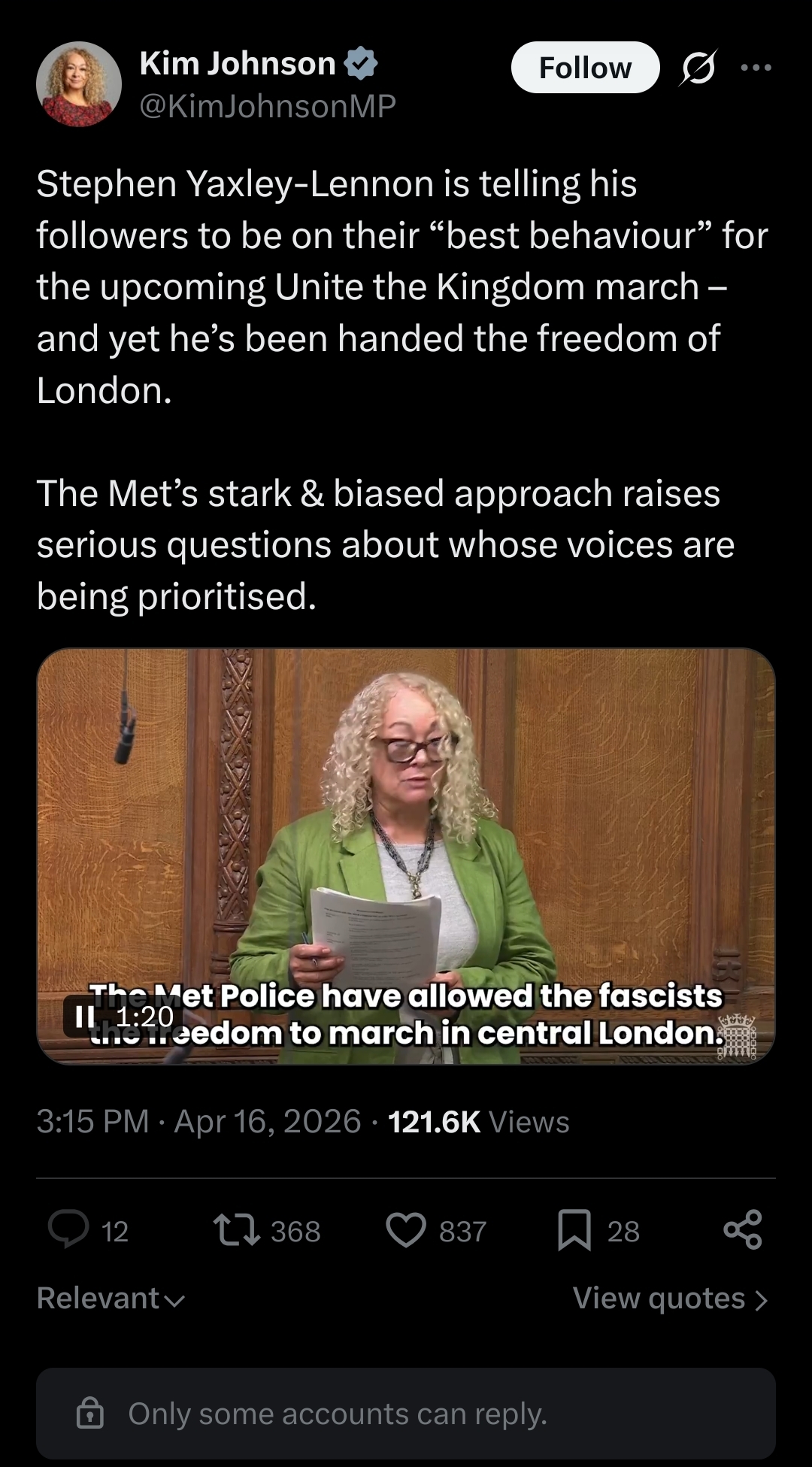Tap the blue verified badge
Viewport: 812px width, 1467px height.
click(361, 63)
